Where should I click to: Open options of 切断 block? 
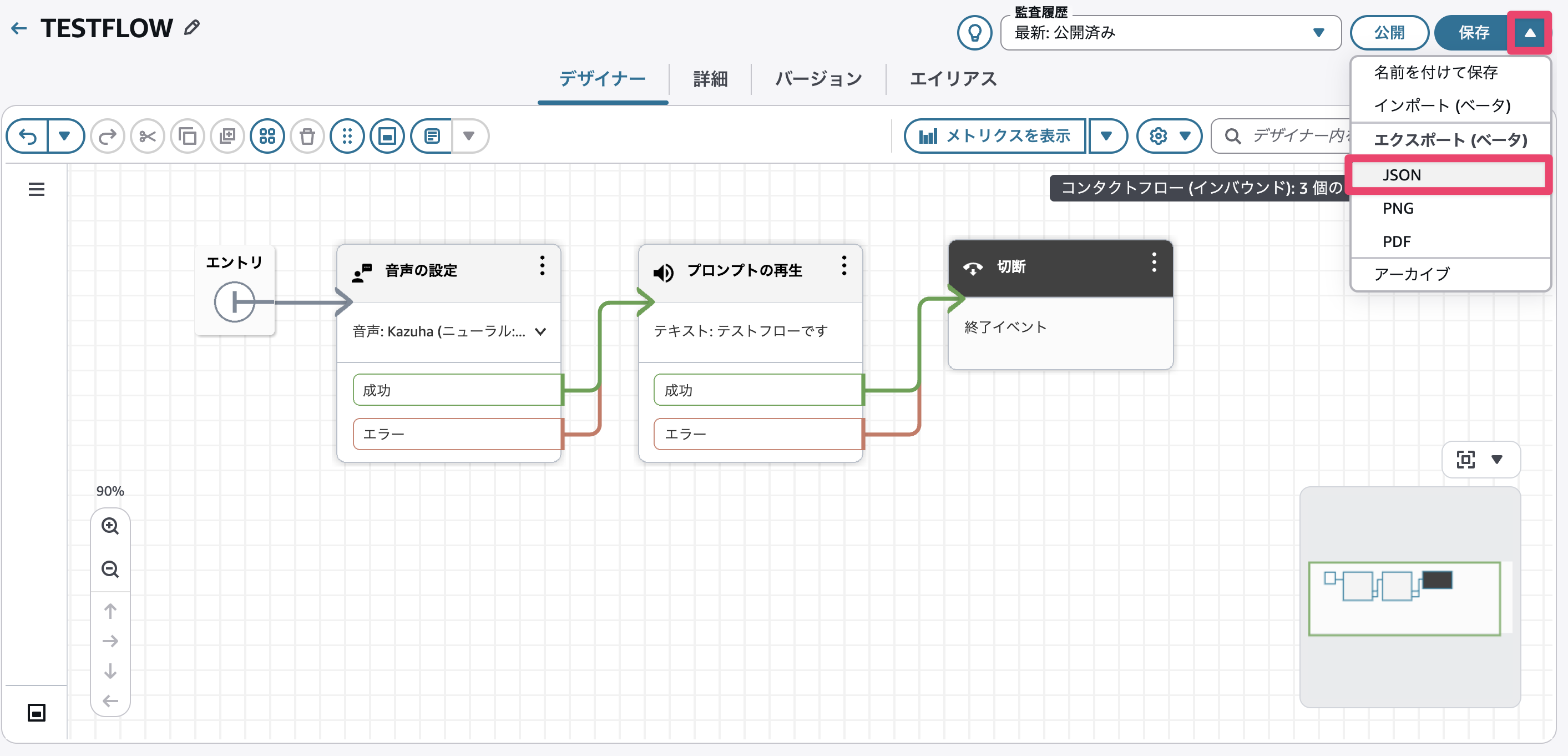[x=1154, y=263]
